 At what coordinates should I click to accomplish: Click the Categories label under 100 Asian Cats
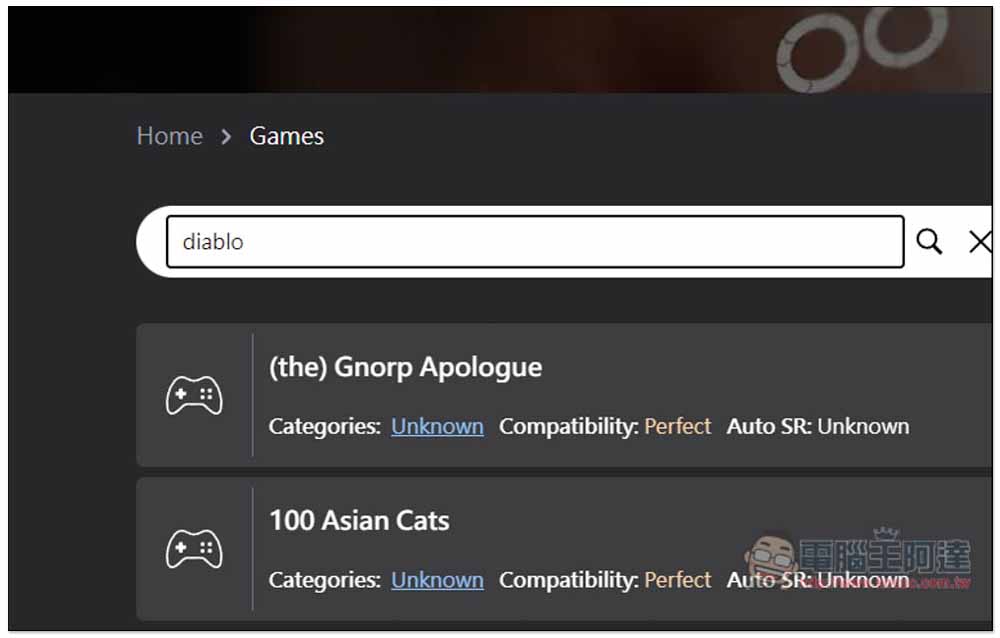click(x=324, y=580)
